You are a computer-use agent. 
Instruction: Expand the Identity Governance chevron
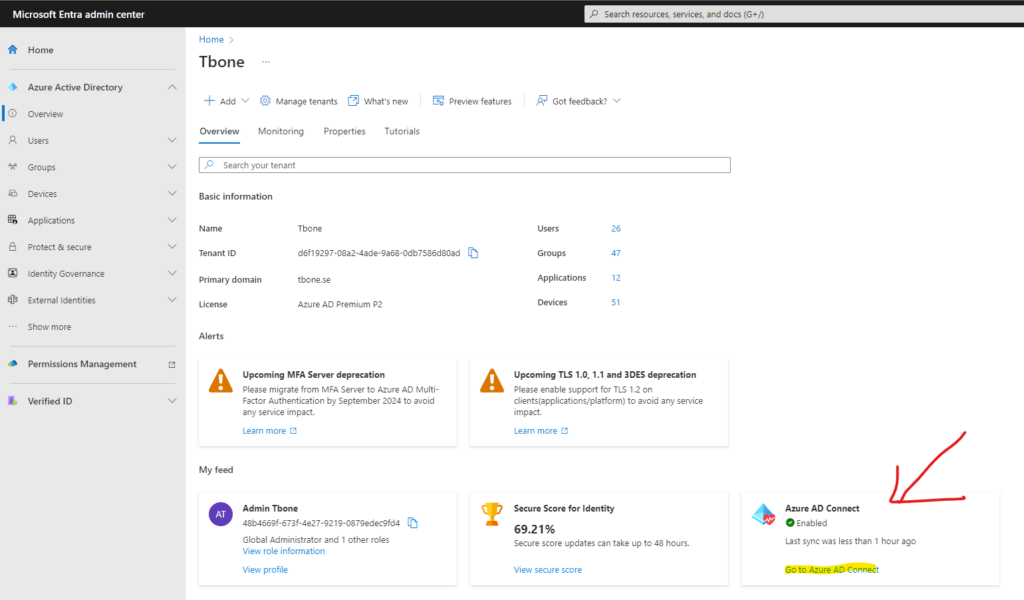172,274
